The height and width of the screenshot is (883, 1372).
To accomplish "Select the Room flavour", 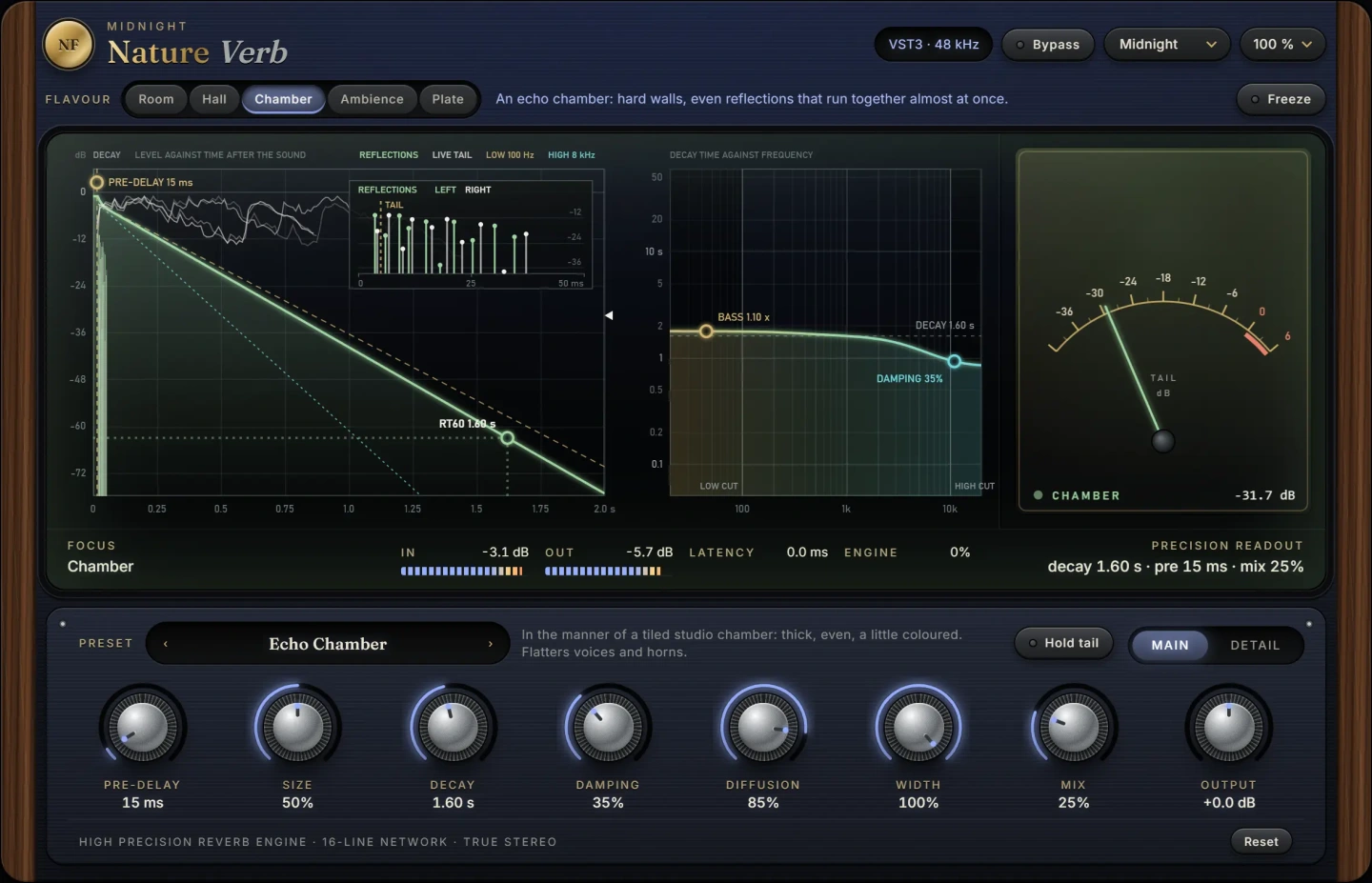I will click(x=156, y=99).
